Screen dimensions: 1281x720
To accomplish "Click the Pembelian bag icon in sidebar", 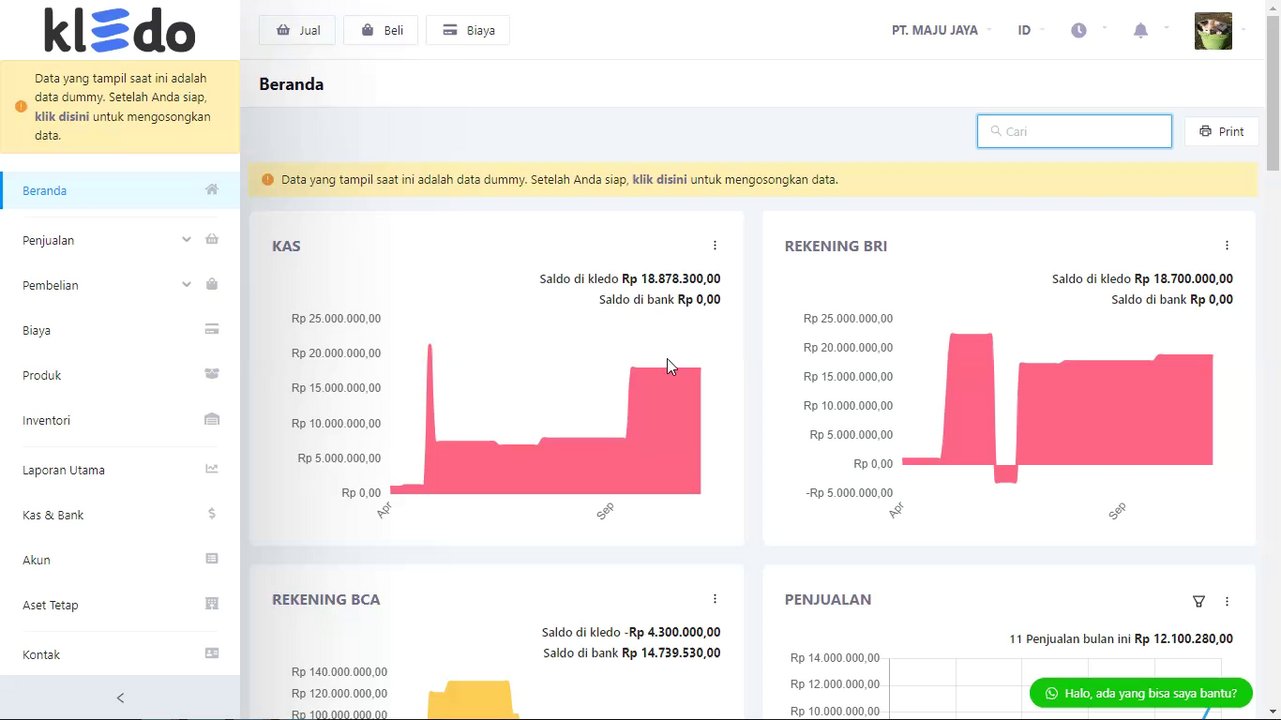I will click(x=212, y=284).
